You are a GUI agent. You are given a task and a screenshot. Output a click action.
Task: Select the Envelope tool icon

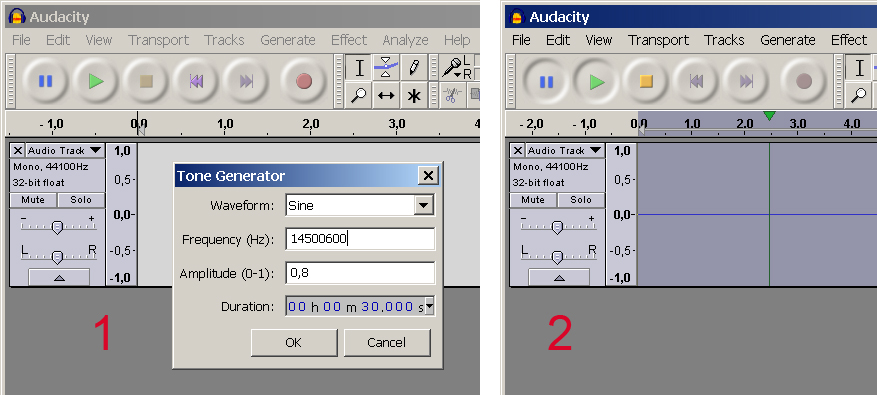point(386,68)
